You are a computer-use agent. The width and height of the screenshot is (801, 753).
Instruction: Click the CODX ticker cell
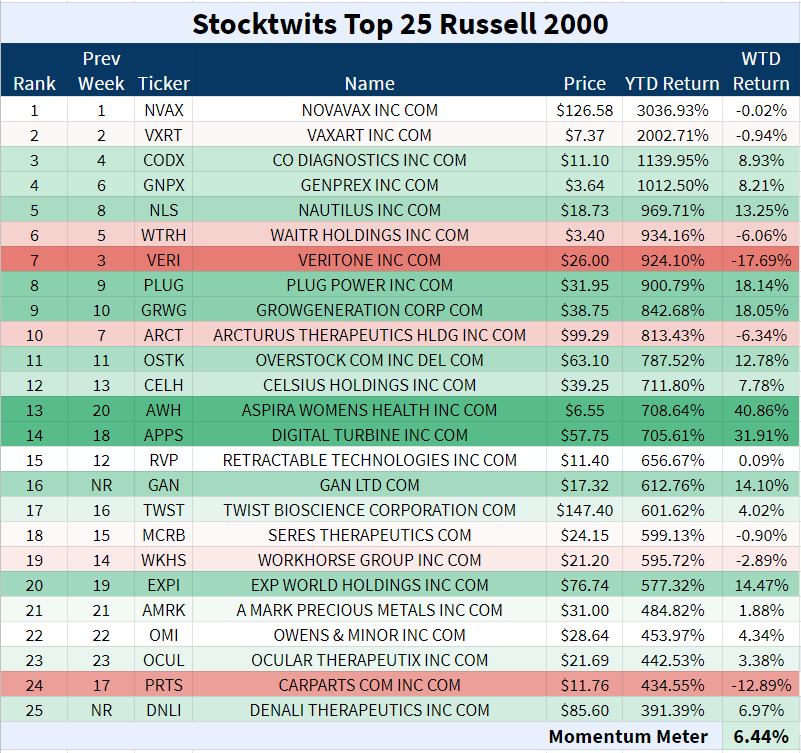click(163, 160)
